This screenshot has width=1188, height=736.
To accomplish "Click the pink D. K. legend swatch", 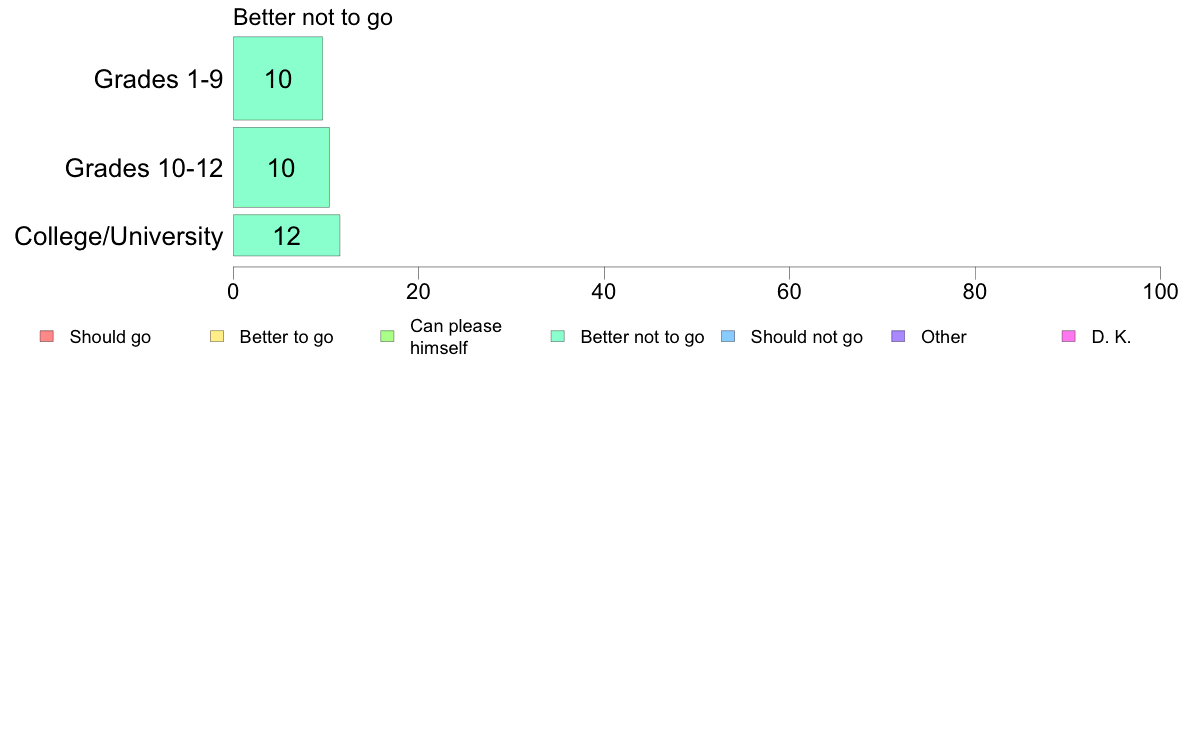I will (1068, 337).
